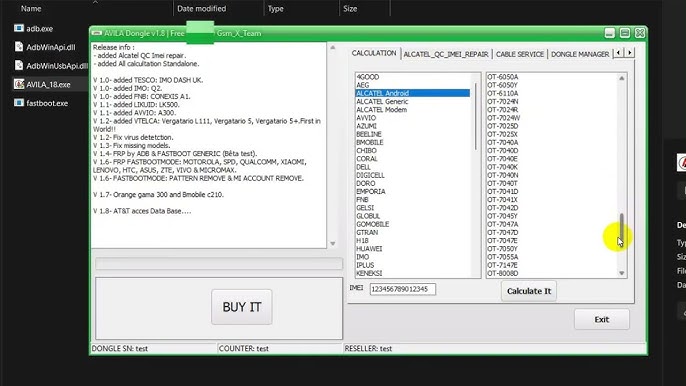The width and height of the screenshot is (686, 386).
Task: Switch to the CALCULATION tab
Action: pyautogui.click(x=374, y=53)
